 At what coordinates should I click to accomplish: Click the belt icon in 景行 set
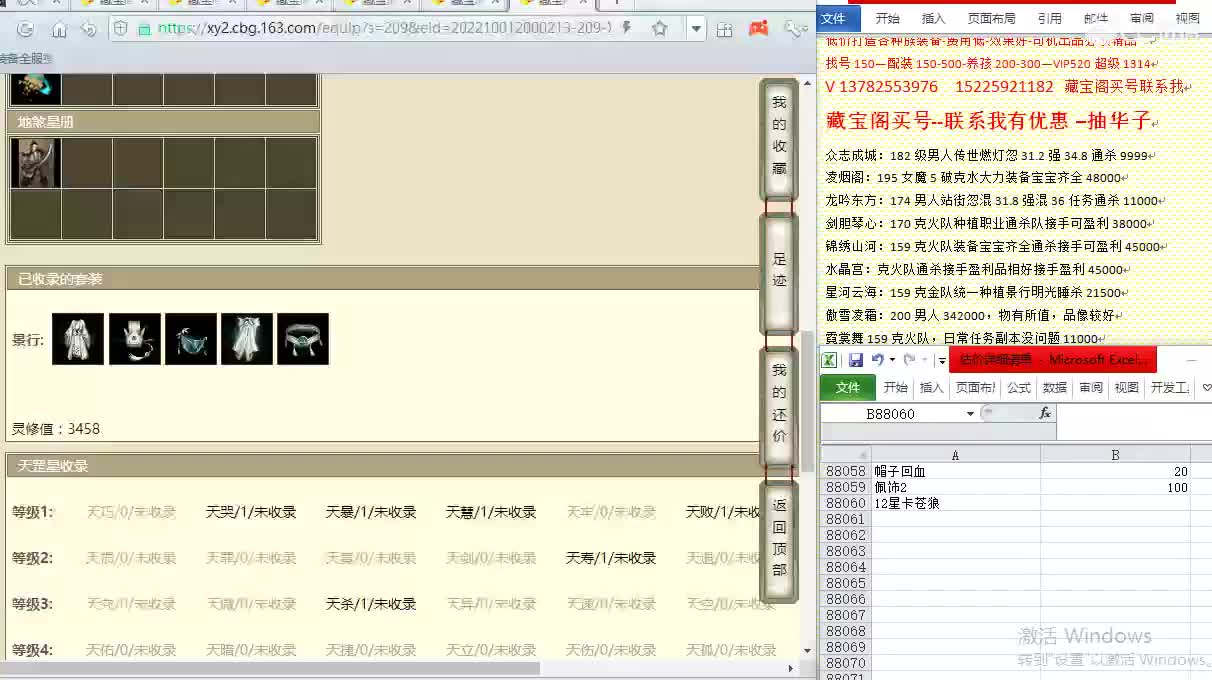(302, 339)
